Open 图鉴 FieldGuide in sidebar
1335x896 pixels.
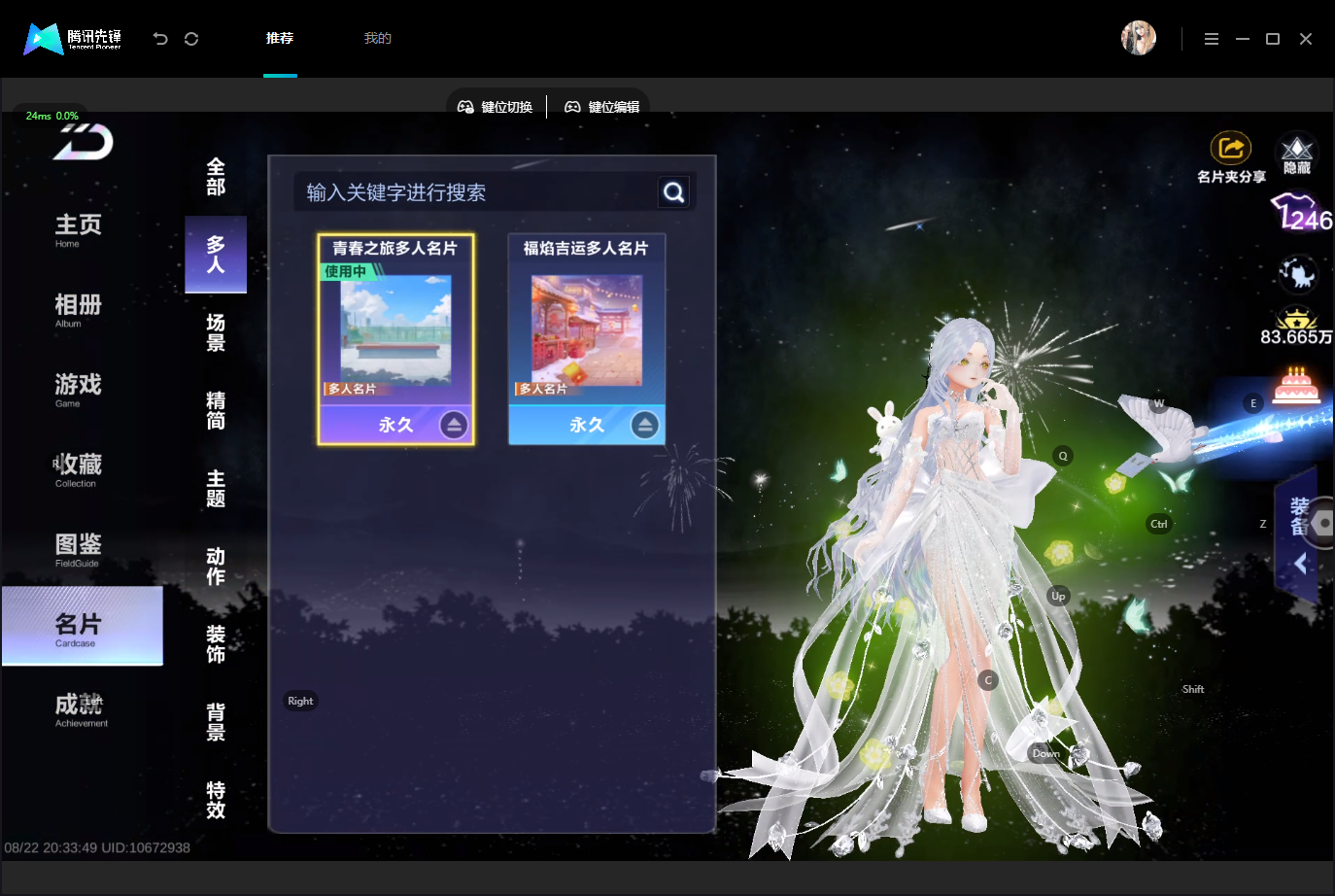[x=79, y=549]
